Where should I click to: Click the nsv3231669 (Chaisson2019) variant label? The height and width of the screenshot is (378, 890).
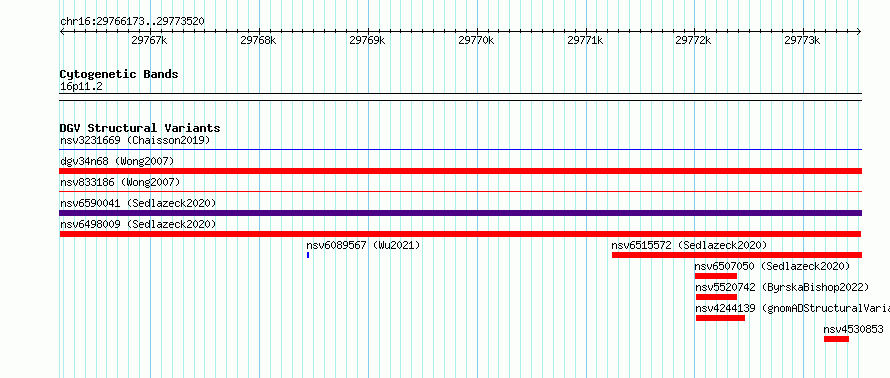point(135,140)
